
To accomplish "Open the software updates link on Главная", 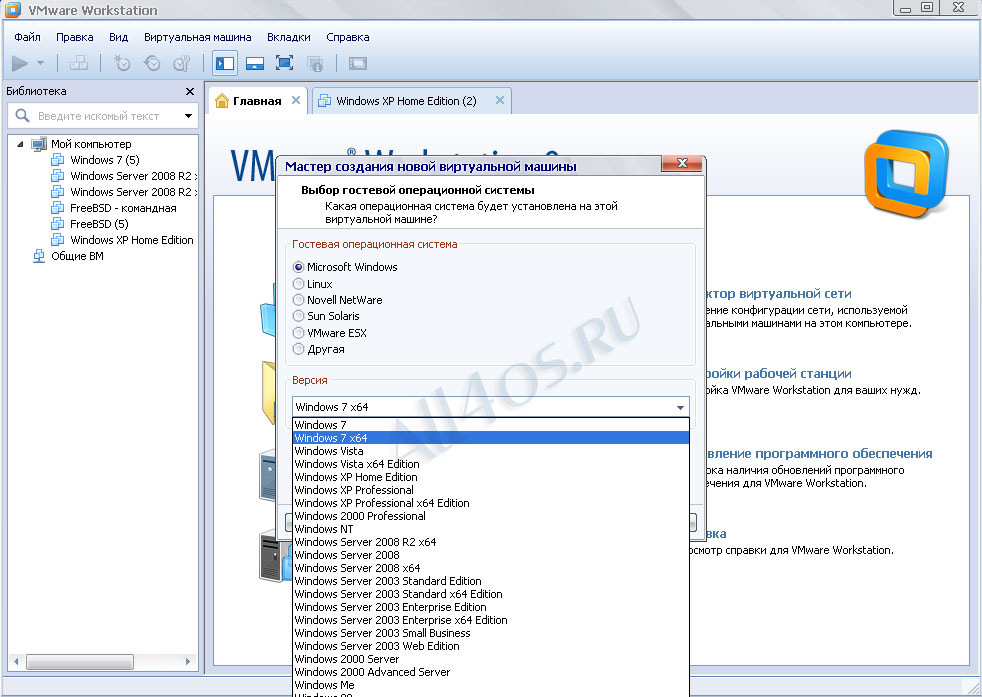I will [x=819, y=453].
